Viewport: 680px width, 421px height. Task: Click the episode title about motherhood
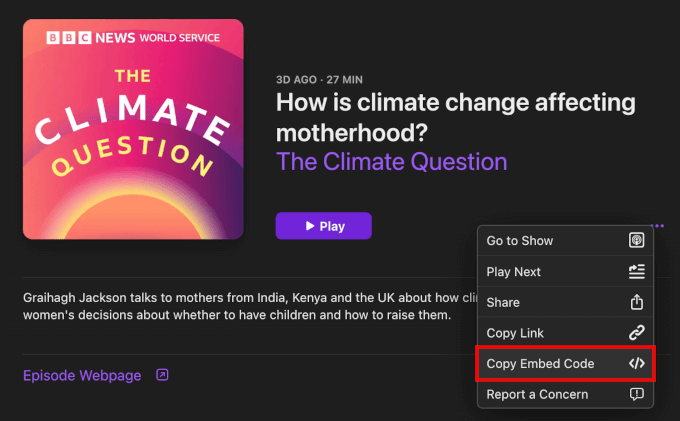[455, 117]
